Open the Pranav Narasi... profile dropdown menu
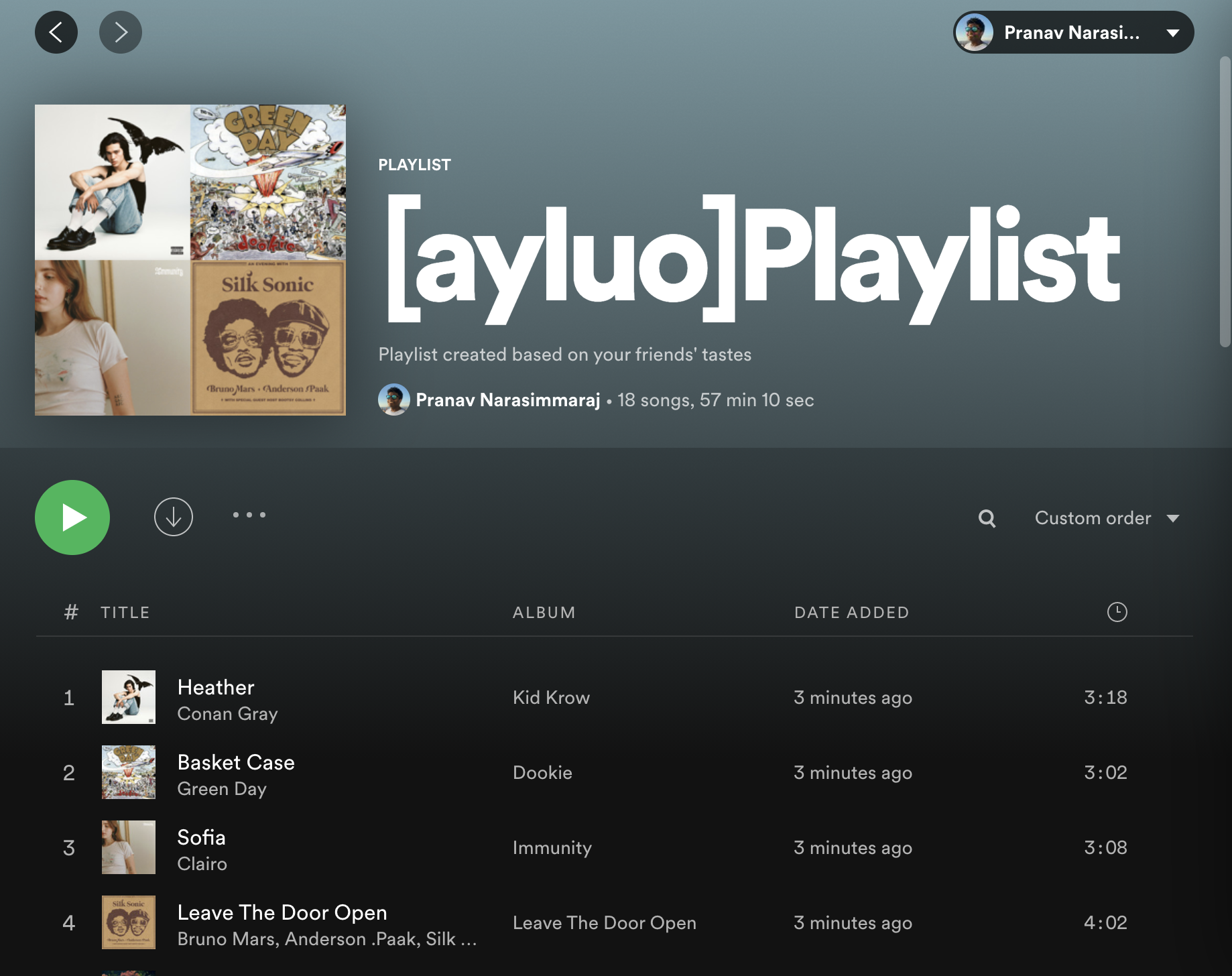 coord(1073,32)
